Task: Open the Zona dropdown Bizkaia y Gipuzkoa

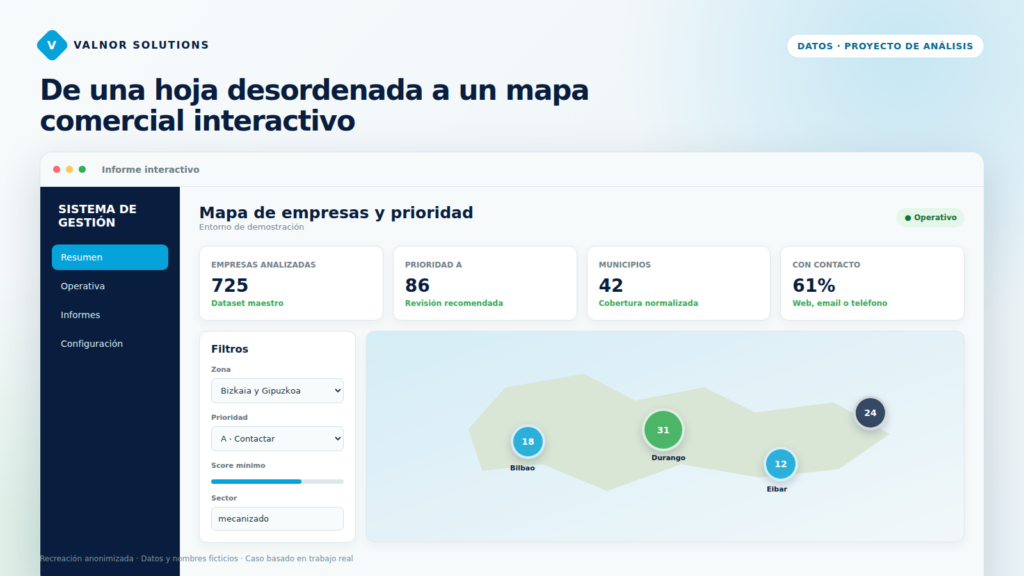Action: pyautogui.click(x=277, y=391)
